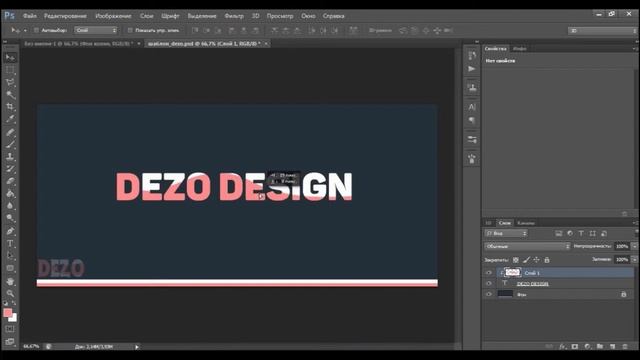Lock layer position
The height and width of the screenshot is (360, 640).
536,260
